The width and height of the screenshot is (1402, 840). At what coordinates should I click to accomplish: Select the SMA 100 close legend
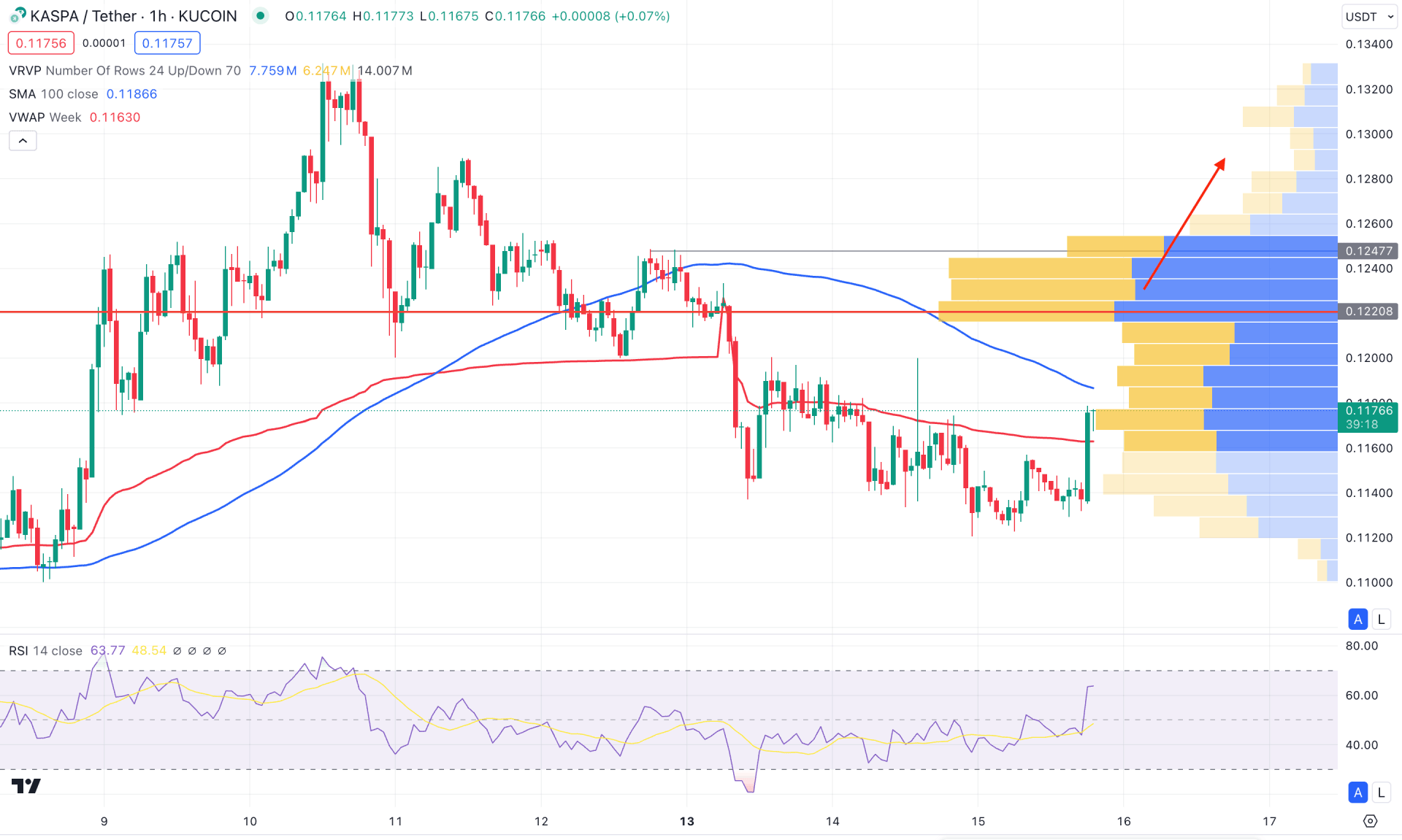(53, 94)
